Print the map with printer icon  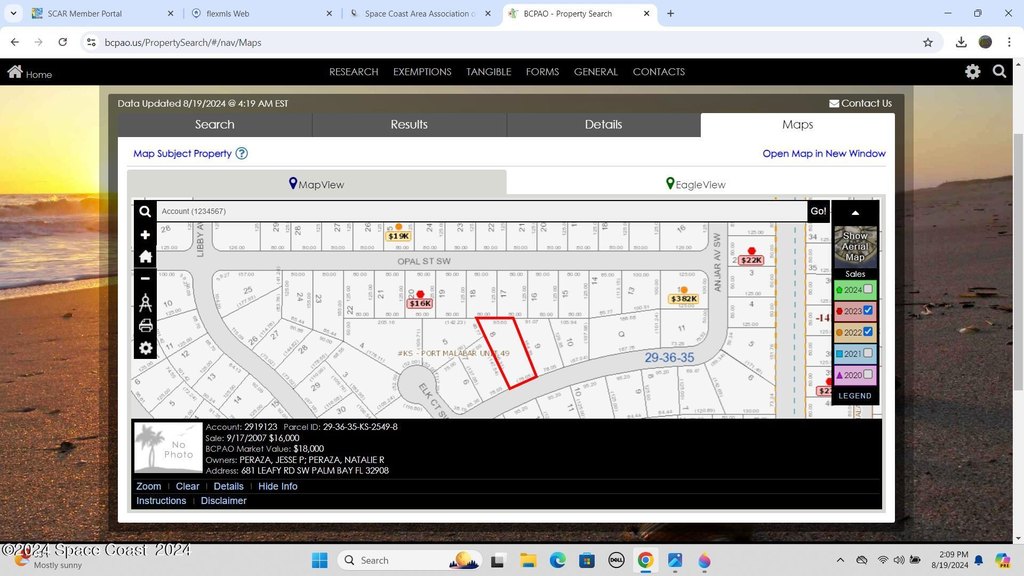(145, 325)
